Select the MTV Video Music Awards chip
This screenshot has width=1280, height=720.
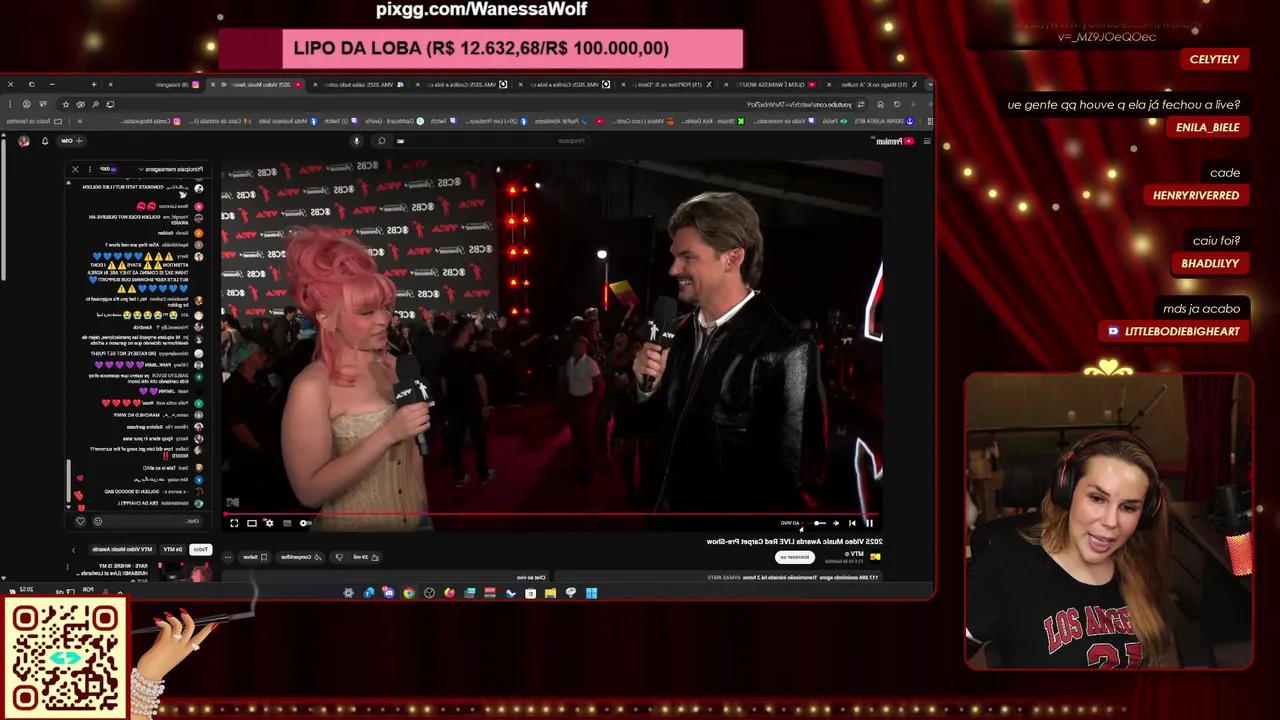(122, 549)
